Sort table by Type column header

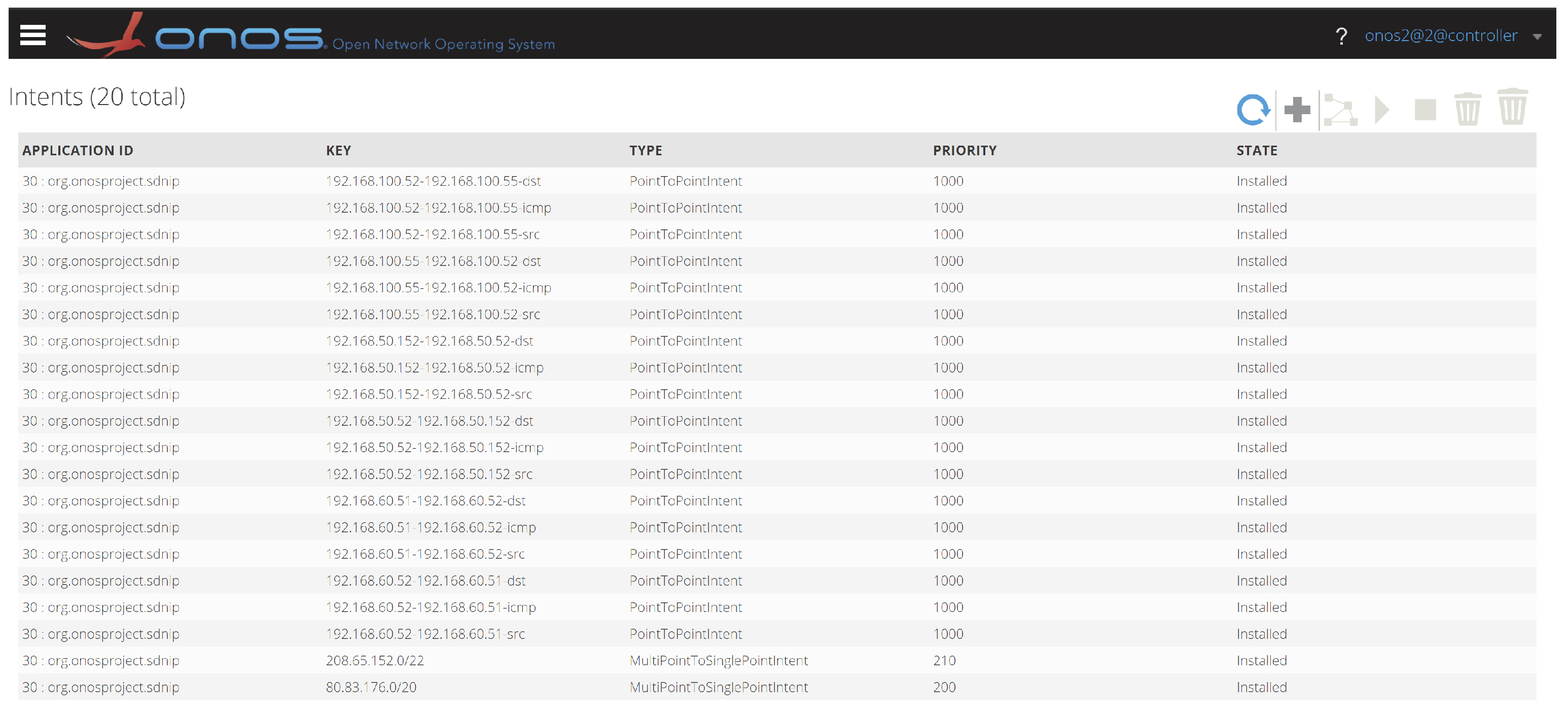[x=646, y=151]
